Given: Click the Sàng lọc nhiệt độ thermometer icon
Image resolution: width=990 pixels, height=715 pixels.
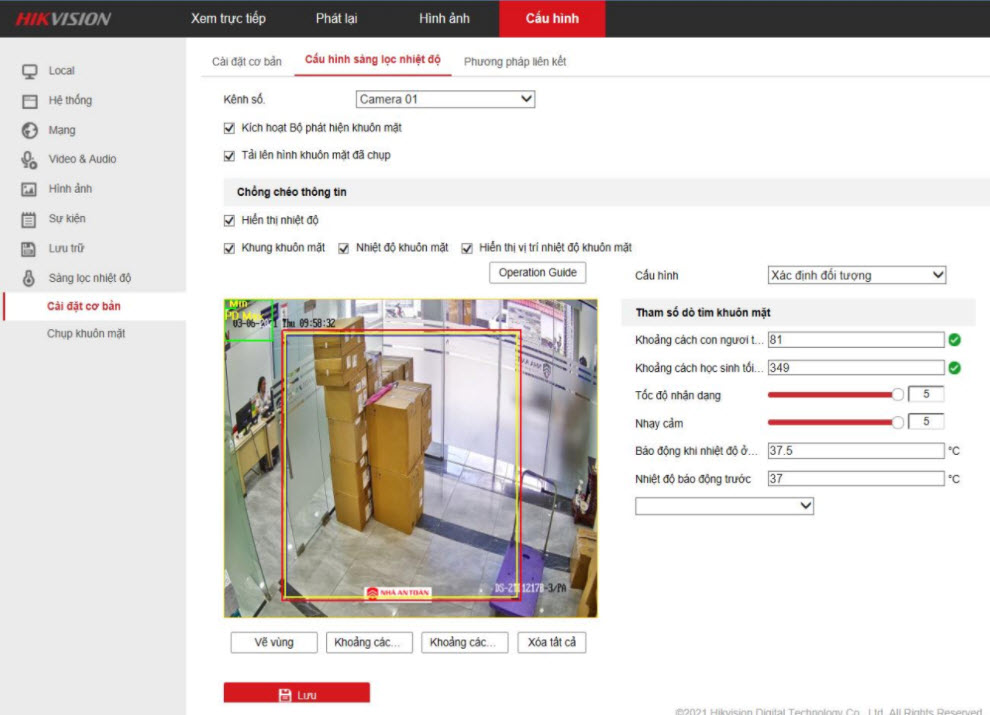Looking at the screenshot, I should (x=30, y=278).
